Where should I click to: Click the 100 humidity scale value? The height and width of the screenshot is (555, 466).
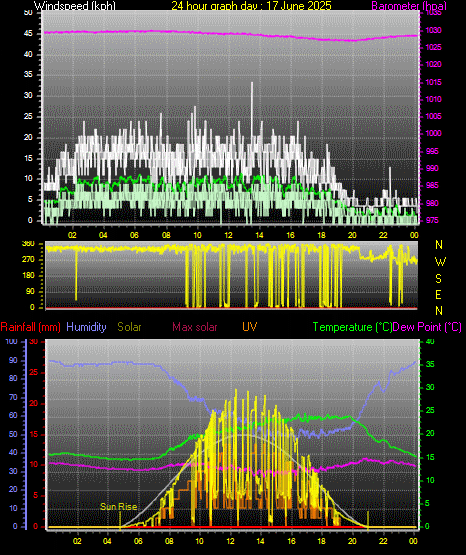click(x=11, y=342)
